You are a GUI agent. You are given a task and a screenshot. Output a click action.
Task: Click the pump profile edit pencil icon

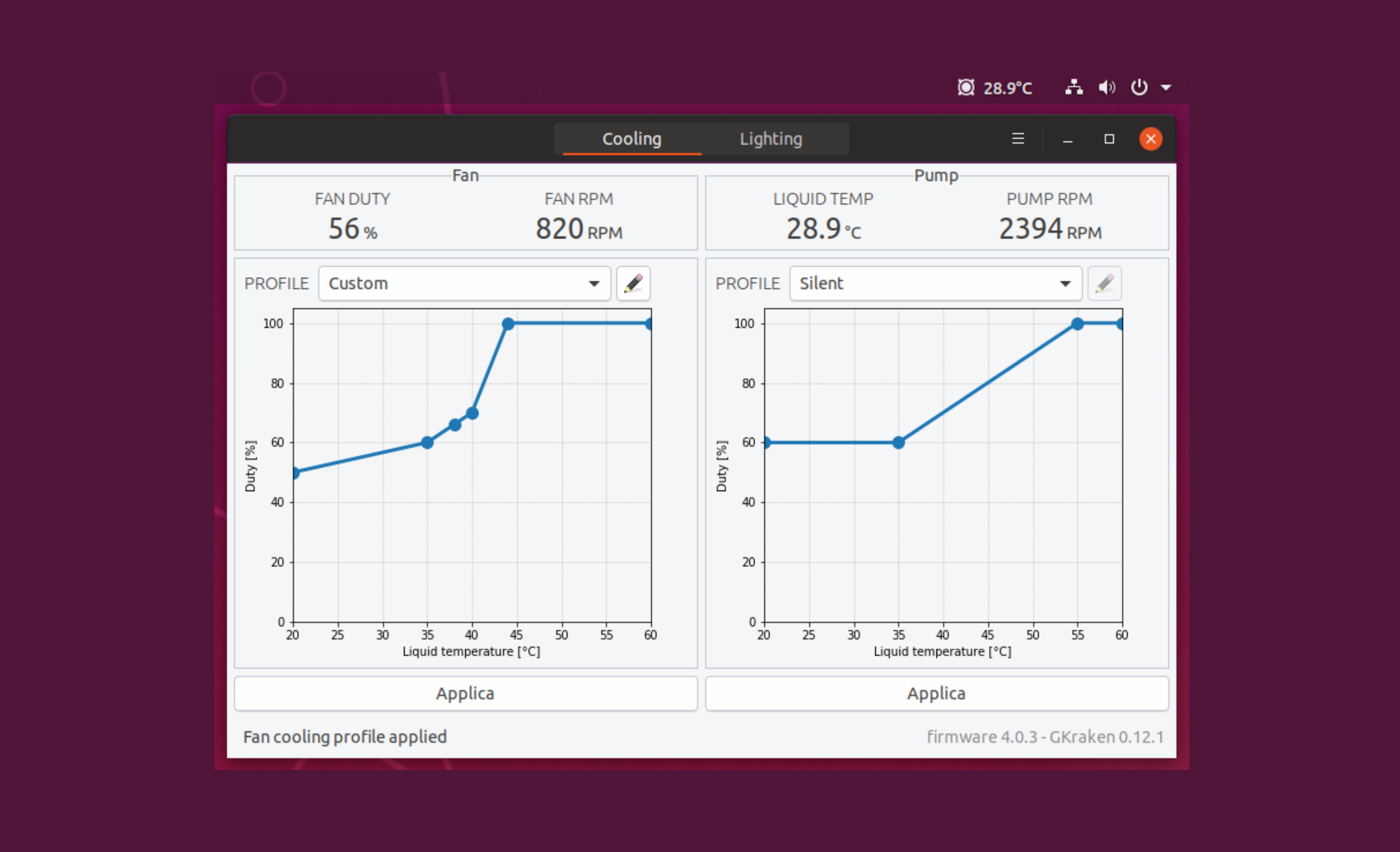coord(1104,283)
